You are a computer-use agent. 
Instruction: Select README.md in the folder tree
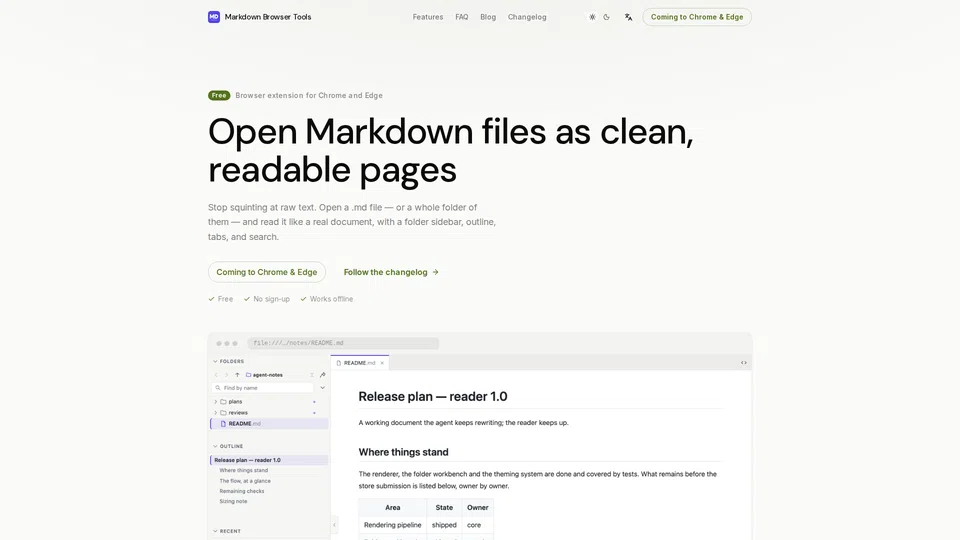(x=269, y=424)
